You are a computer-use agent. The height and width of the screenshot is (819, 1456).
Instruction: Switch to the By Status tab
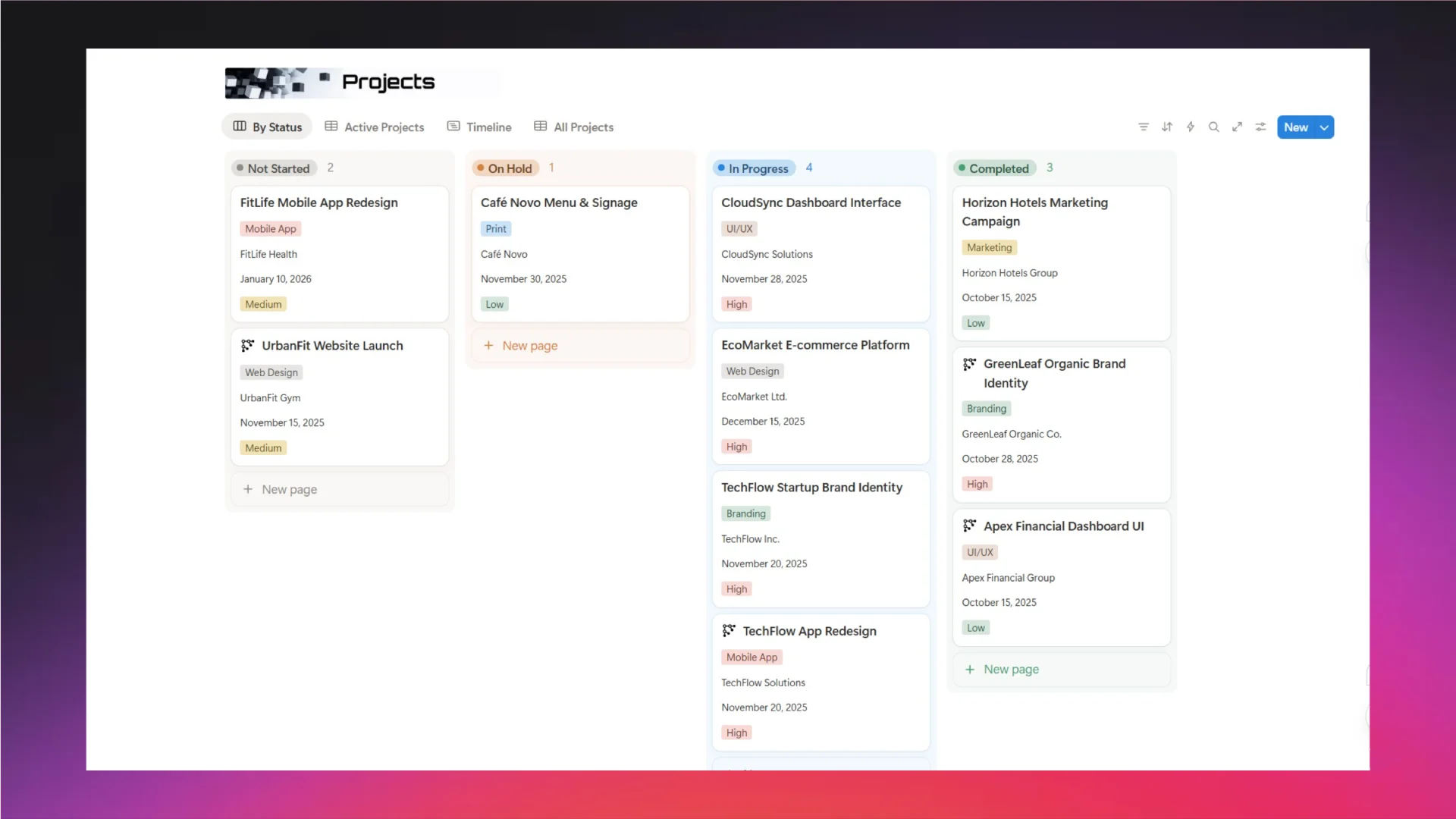(267, 127)
